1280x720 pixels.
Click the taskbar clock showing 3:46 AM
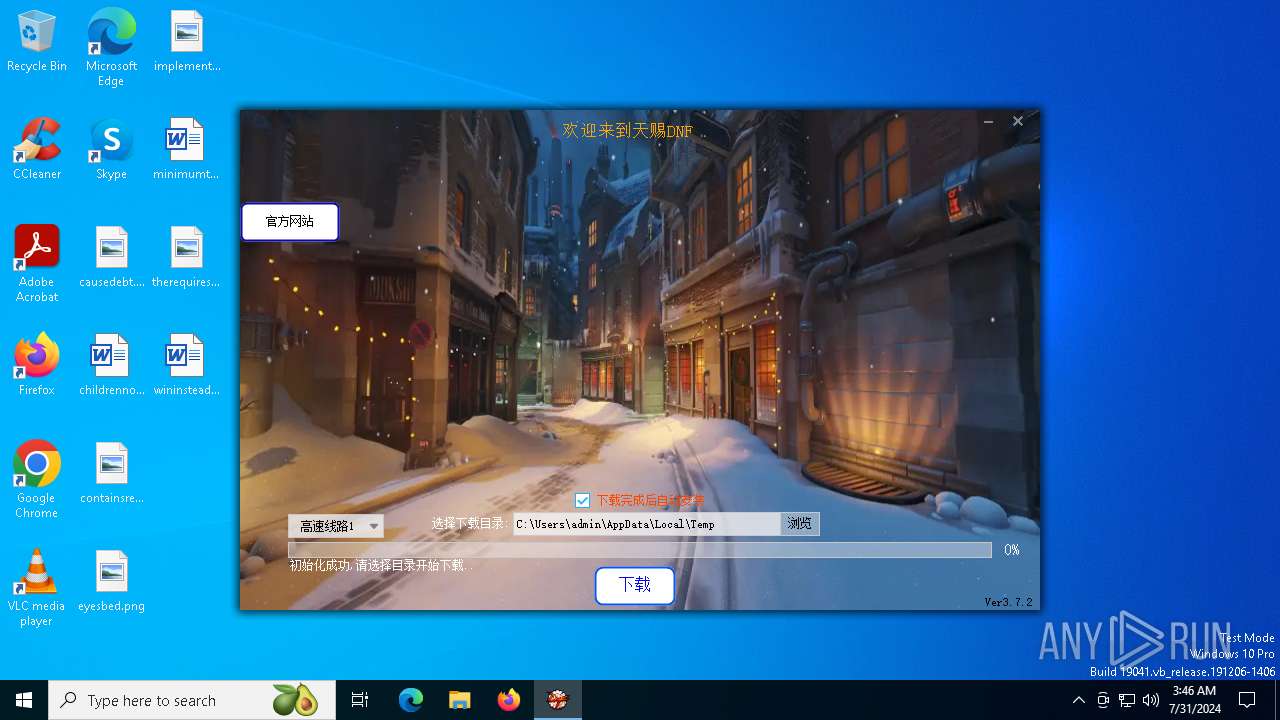(1194, 700)
